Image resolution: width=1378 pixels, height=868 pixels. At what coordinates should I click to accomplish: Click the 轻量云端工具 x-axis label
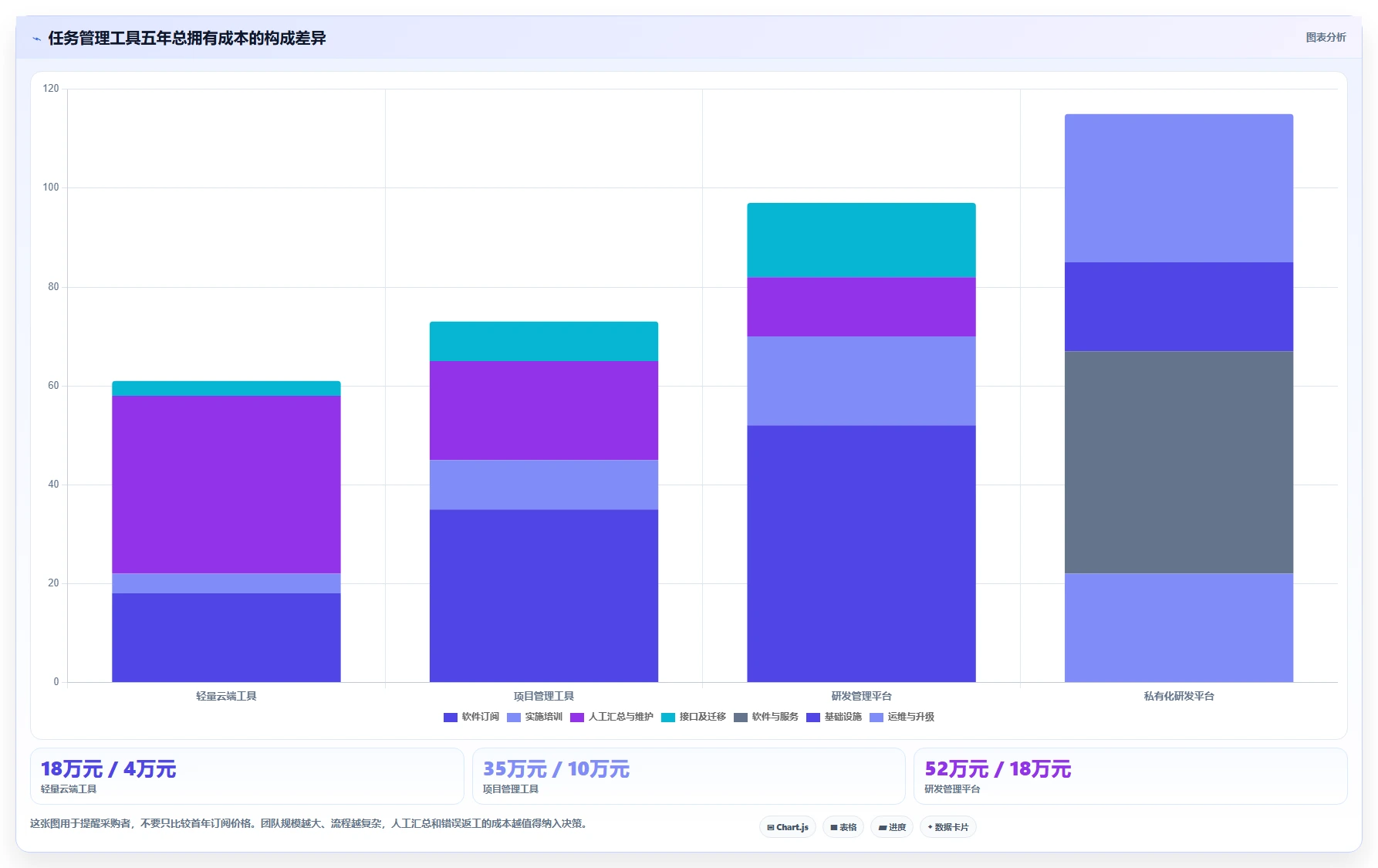[x=226, y=696]
